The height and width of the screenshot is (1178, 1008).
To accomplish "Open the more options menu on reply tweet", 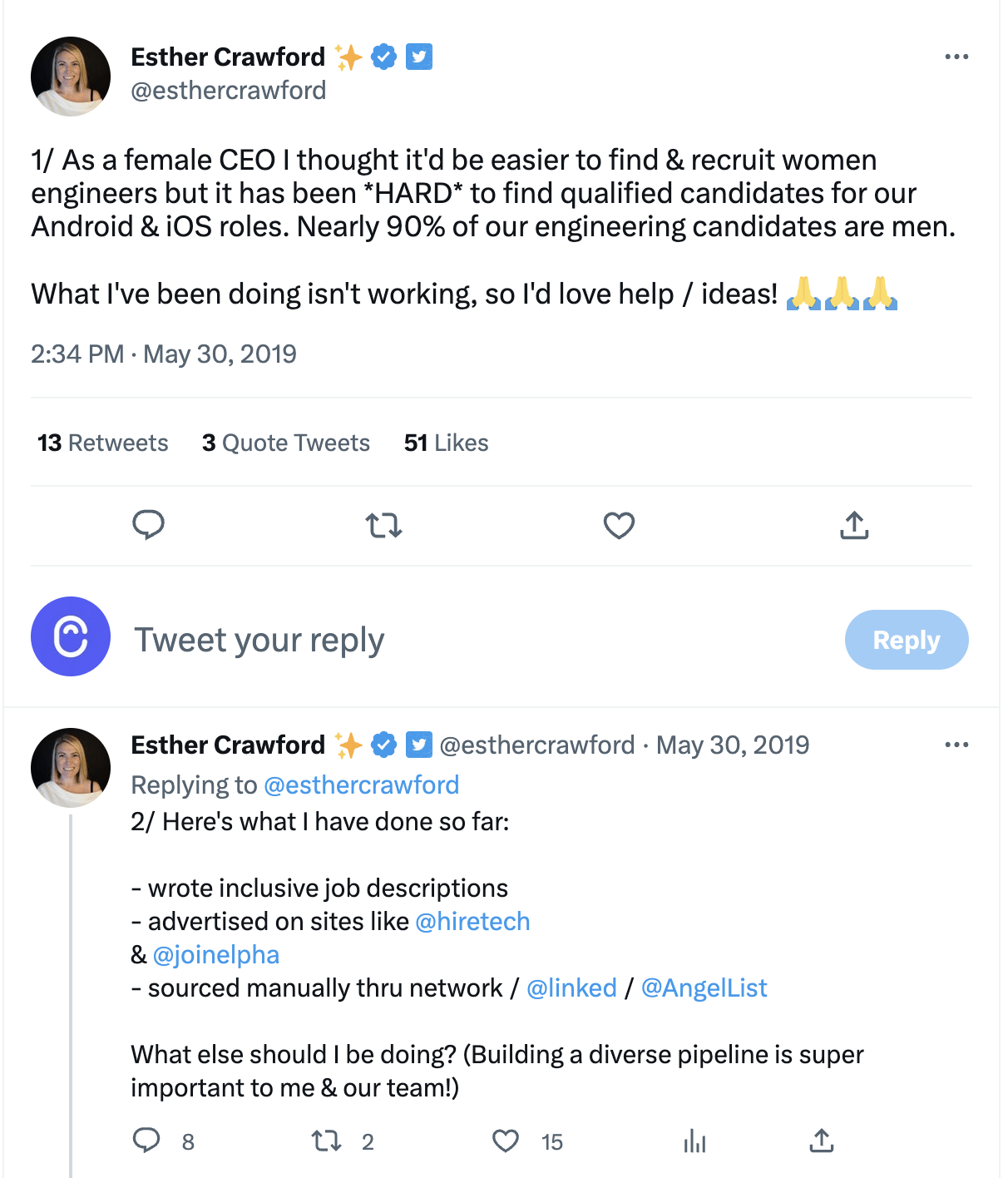I will [x=956, y=745].
